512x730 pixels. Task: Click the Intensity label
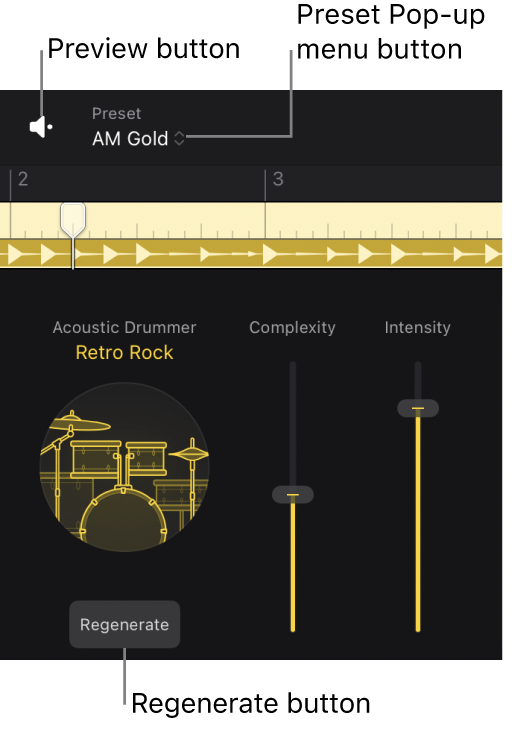click(418, 328)
